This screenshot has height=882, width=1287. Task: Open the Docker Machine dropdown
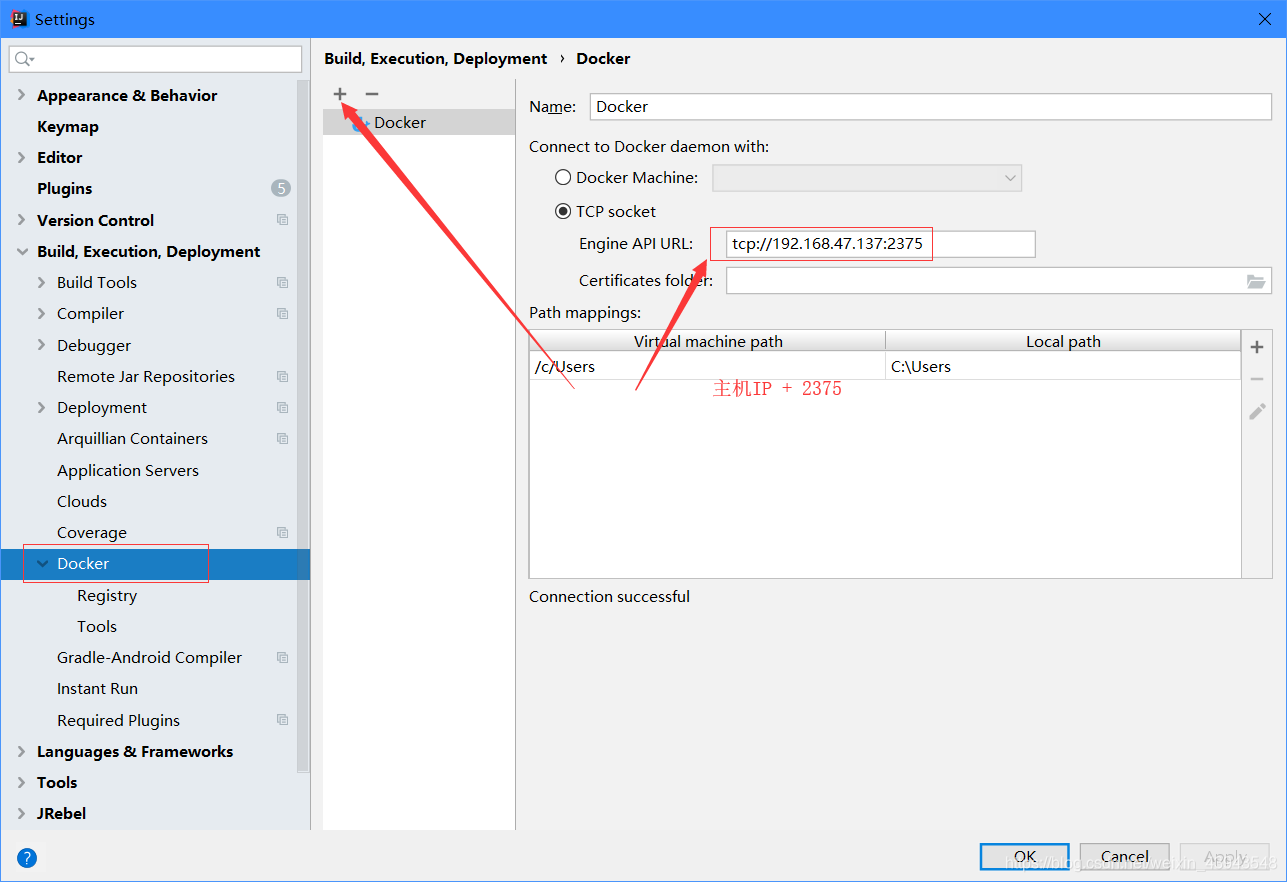tap(867, 178)
